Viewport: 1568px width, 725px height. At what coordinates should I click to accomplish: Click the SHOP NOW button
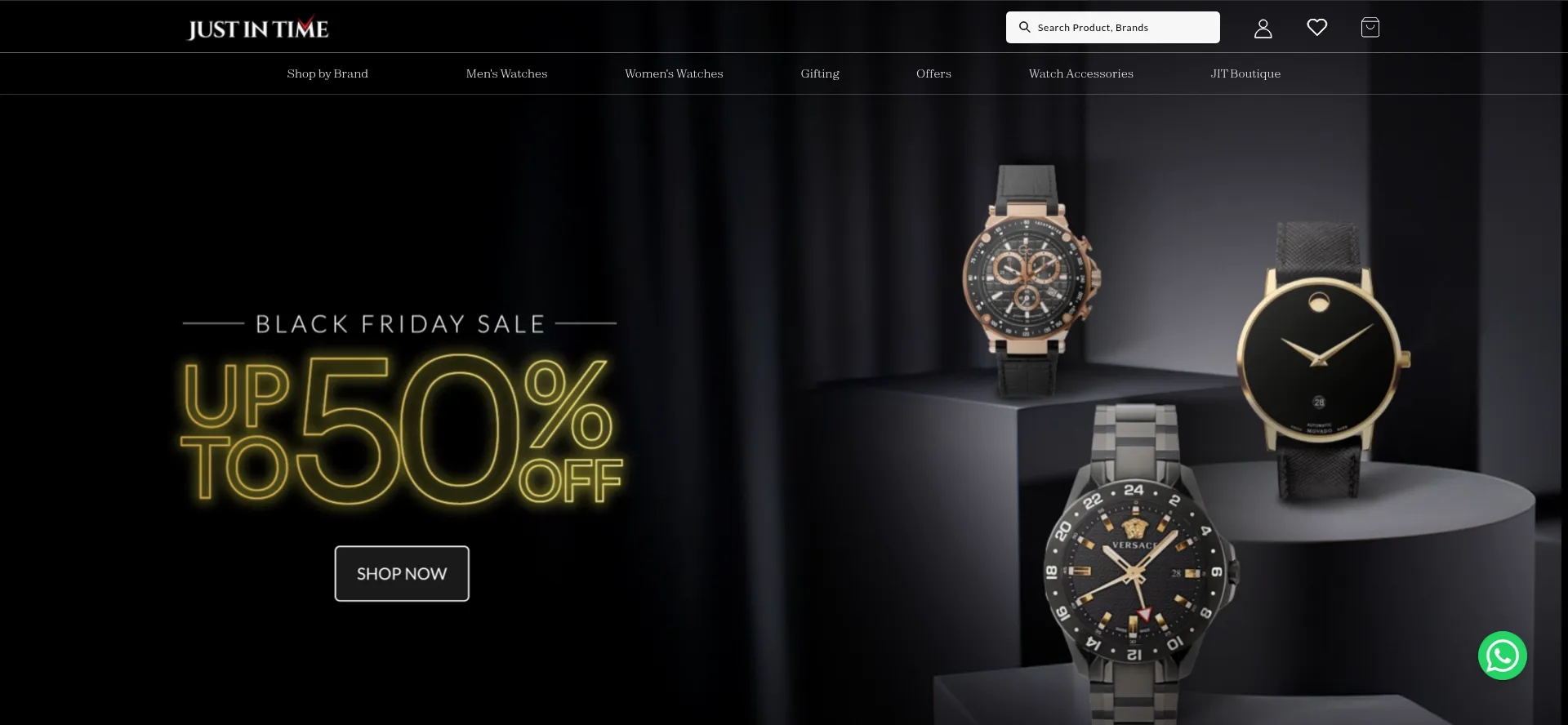[402, 574]
